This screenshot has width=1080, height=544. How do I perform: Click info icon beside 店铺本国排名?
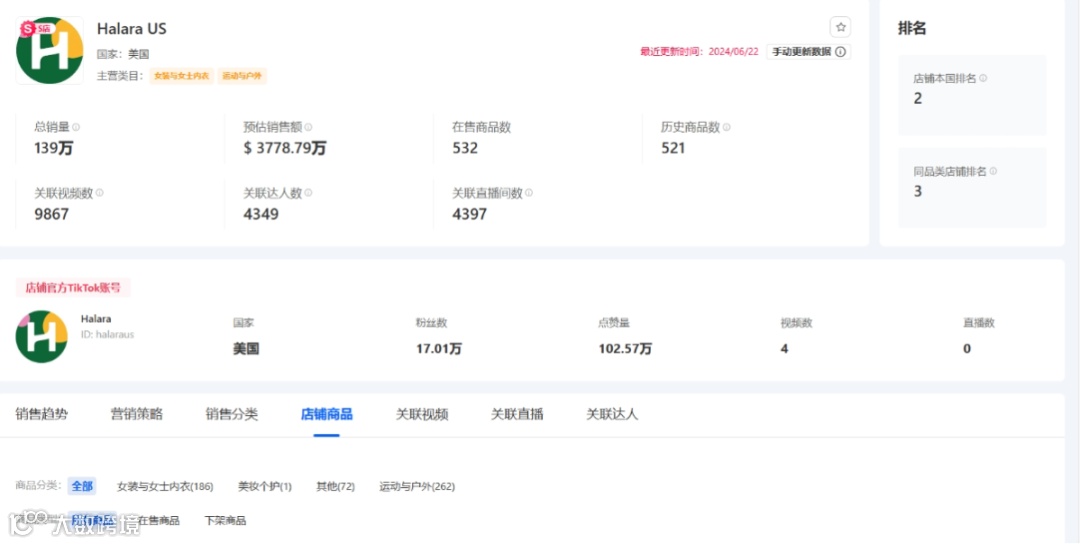[983, 79]
